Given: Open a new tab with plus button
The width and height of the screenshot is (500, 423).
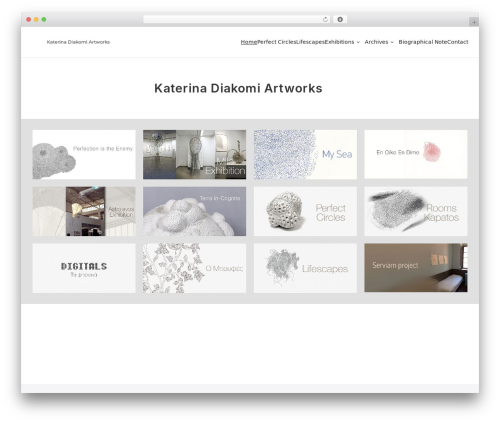Looking at the screenshot, I should pos(474,22).
